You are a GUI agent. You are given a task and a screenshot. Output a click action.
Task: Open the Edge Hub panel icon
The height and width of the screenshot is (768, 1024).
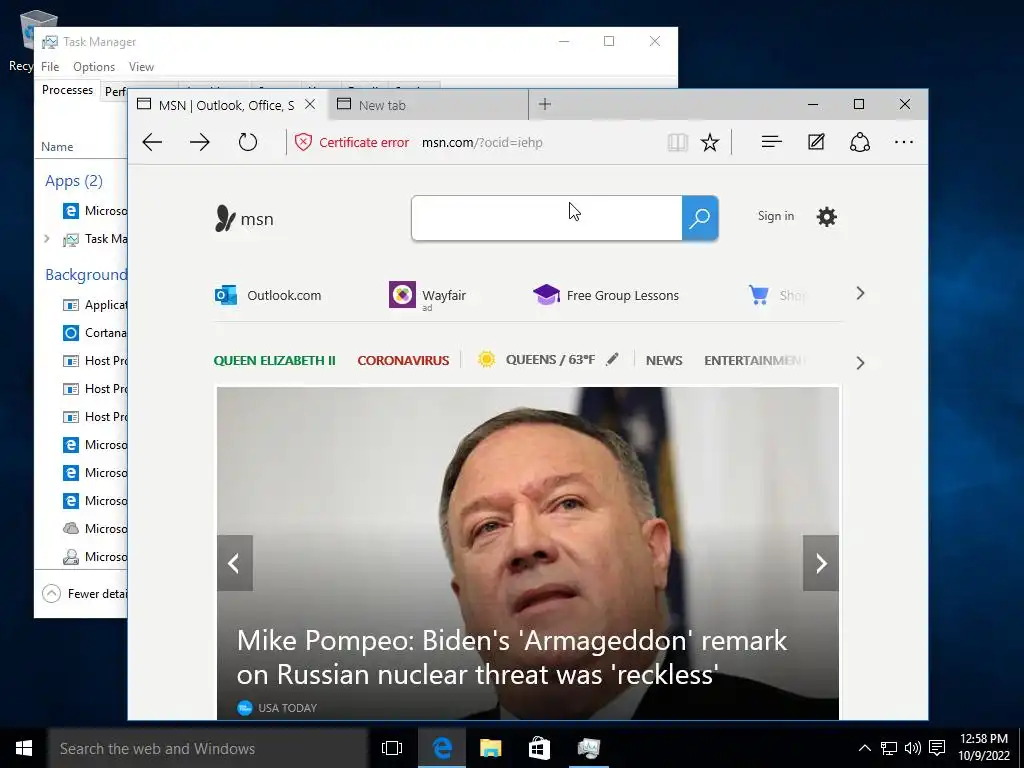771,142
